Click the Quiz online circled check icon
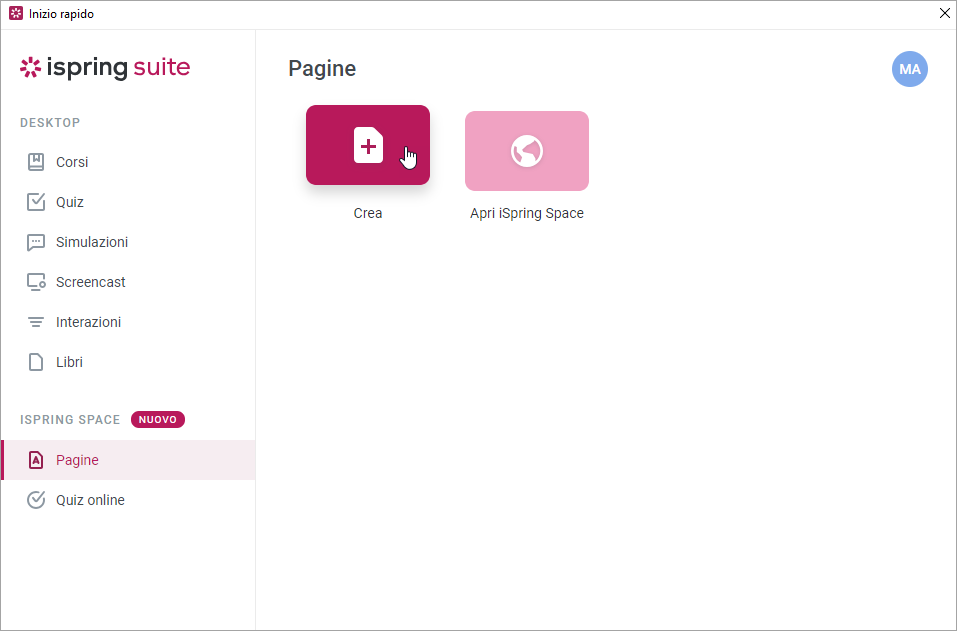Screen dimensions: 957x631 click(x=36, y=500)
